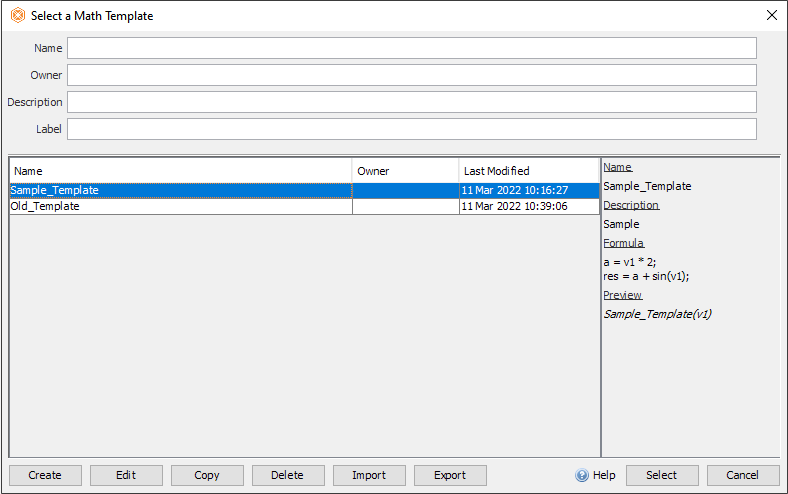Image resolution: width=788 pixels, height=494 pixels.
Task: Confirm with the Select button
Action: [662, 475]
